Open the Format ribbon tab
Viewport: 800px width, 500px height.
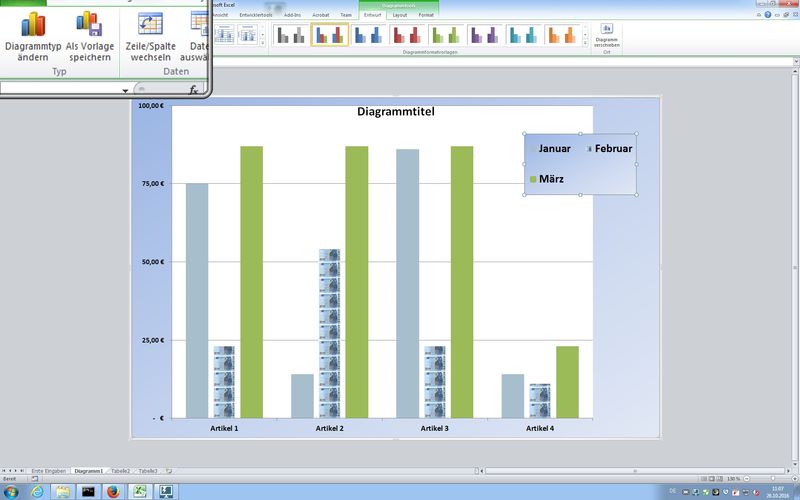click(426, 15)
